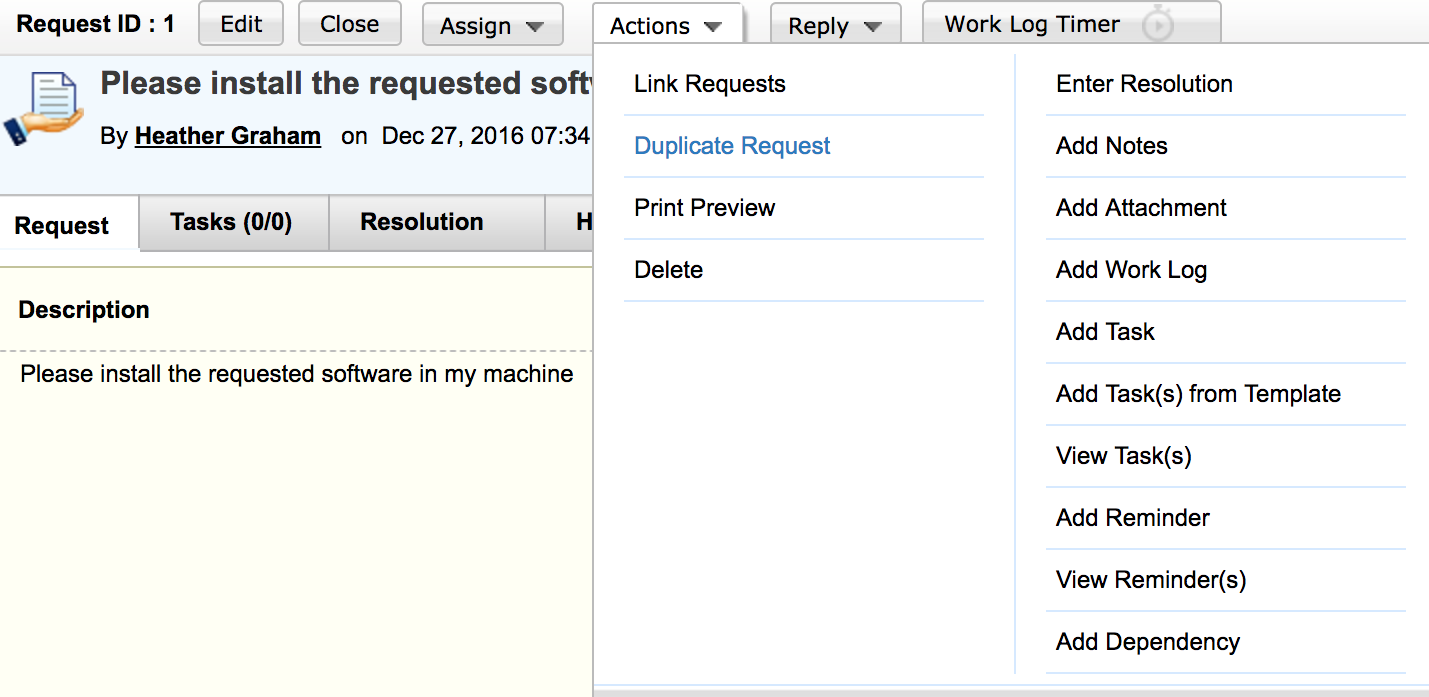Click the Edit button
Viewport: 1429px width, 697px height.
click(x=241, y=24)
